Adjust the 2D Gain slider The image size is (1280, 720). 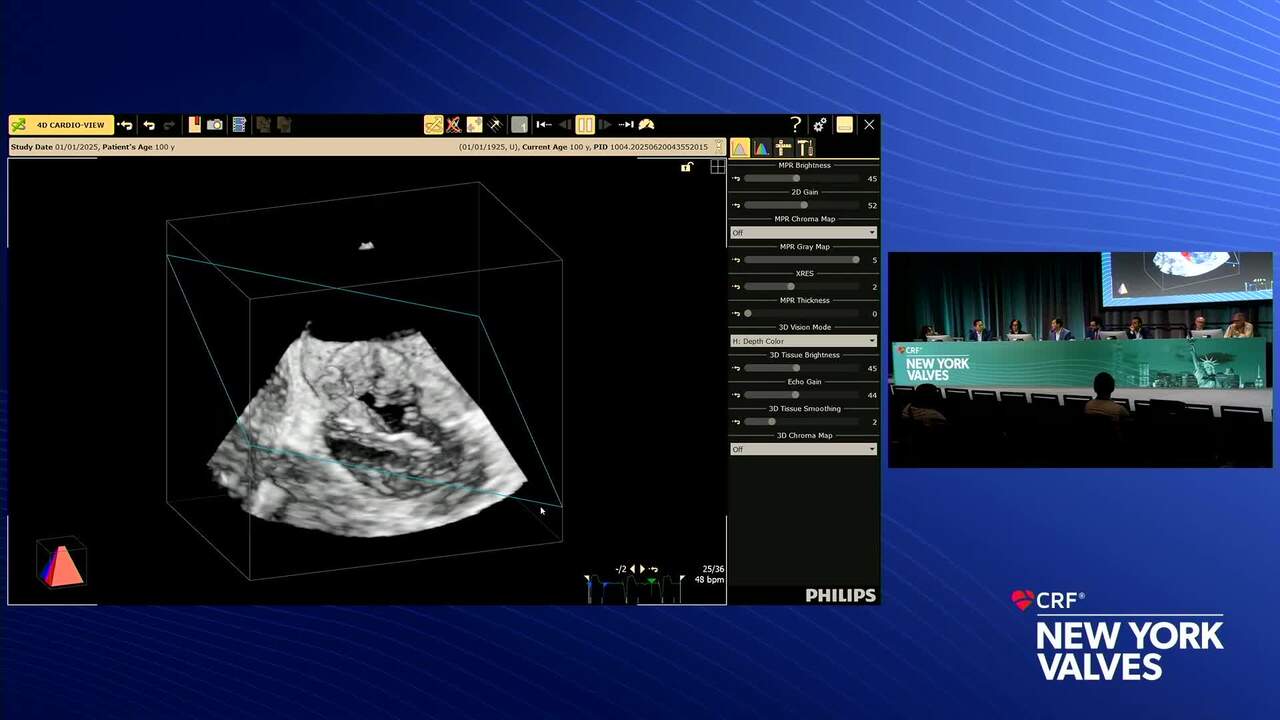803,206
